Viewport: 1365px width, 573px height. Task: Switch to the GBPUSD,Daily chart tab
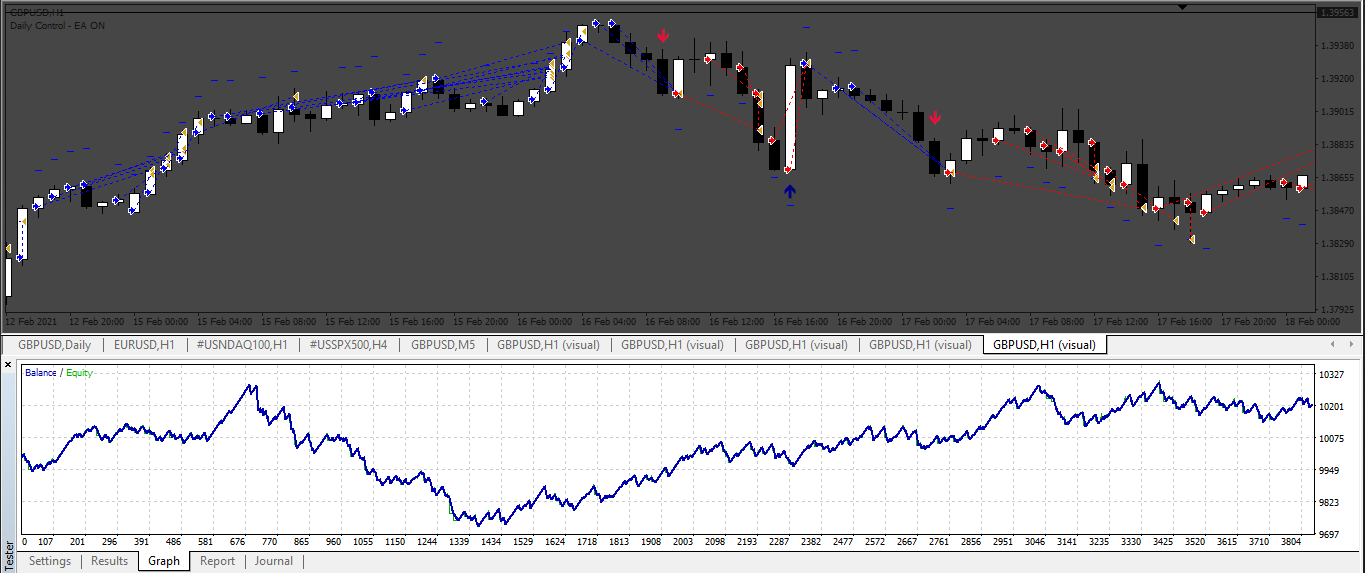coord(54,345)
